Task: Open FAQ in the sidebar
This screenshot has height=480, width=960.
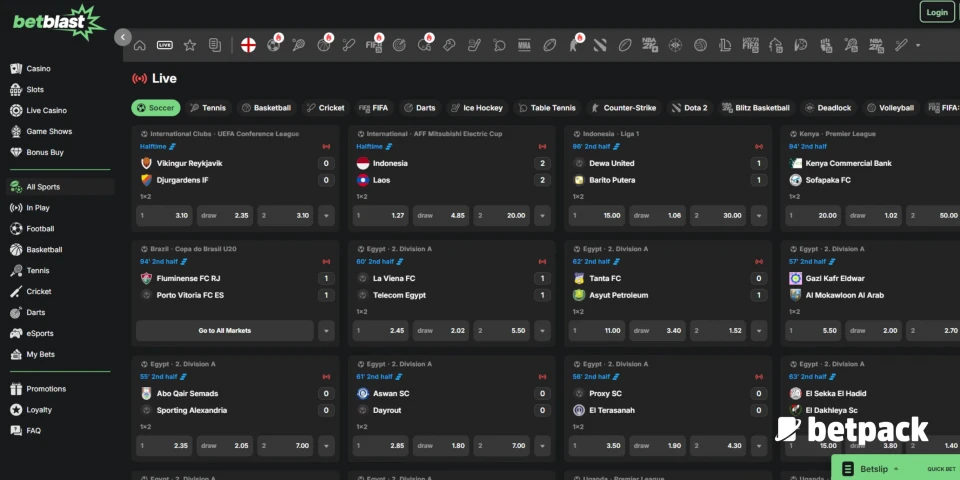Action: point(33,430)
